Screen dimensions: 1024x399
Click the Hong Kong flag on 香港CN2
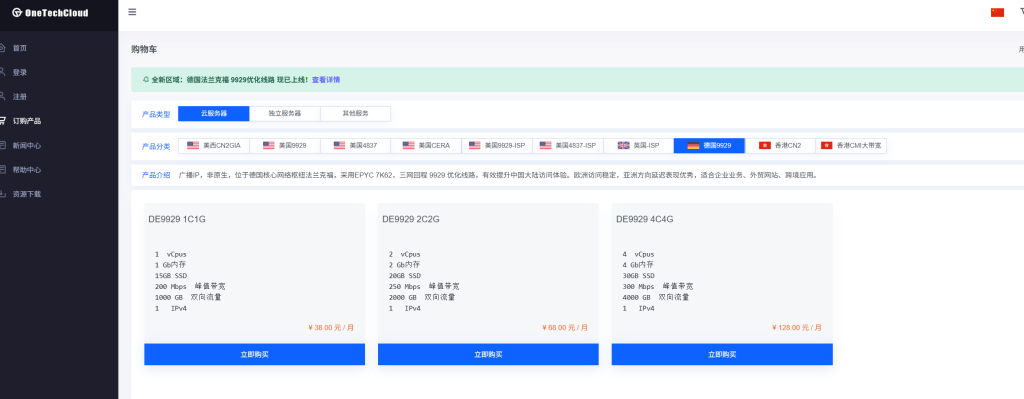[x=764, y=146]
